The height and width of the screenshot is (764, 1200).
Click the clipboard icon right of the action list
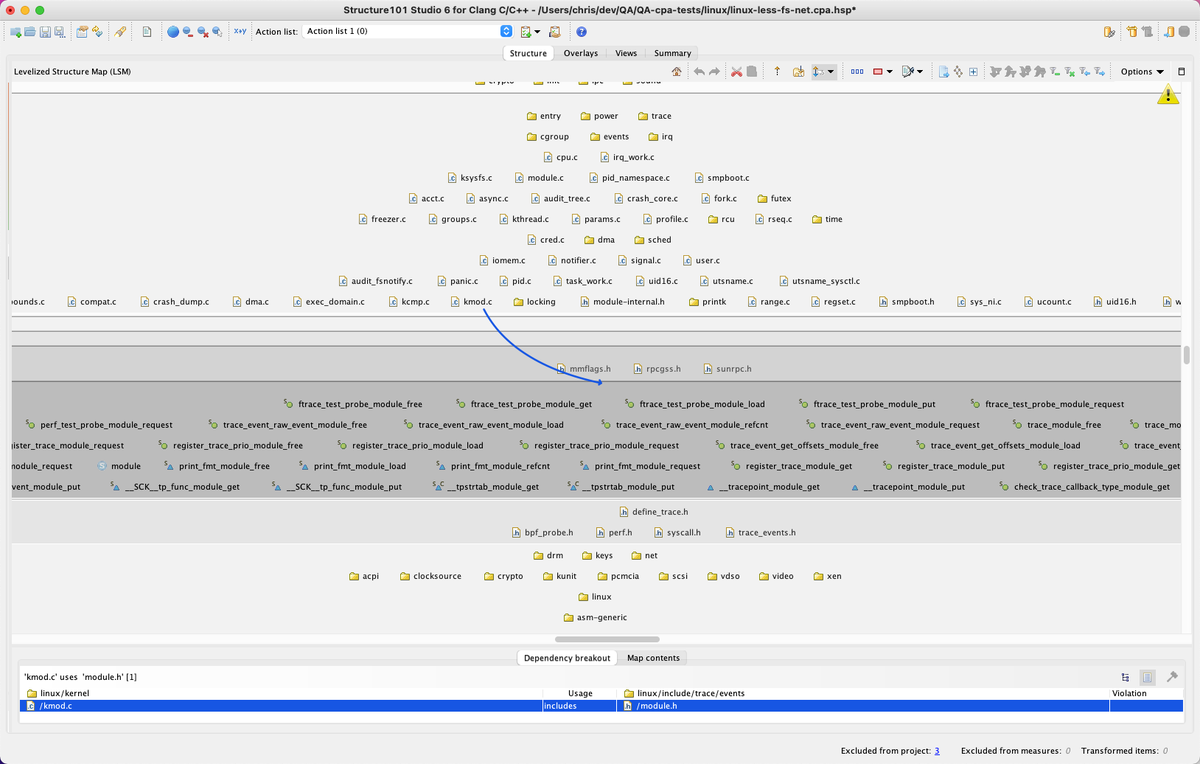point(554,31)
